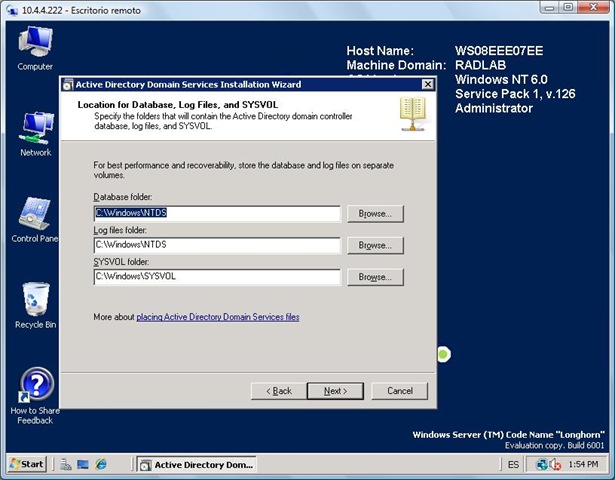
Task: Open the Start menu
Action: click(x=27, y=465)
